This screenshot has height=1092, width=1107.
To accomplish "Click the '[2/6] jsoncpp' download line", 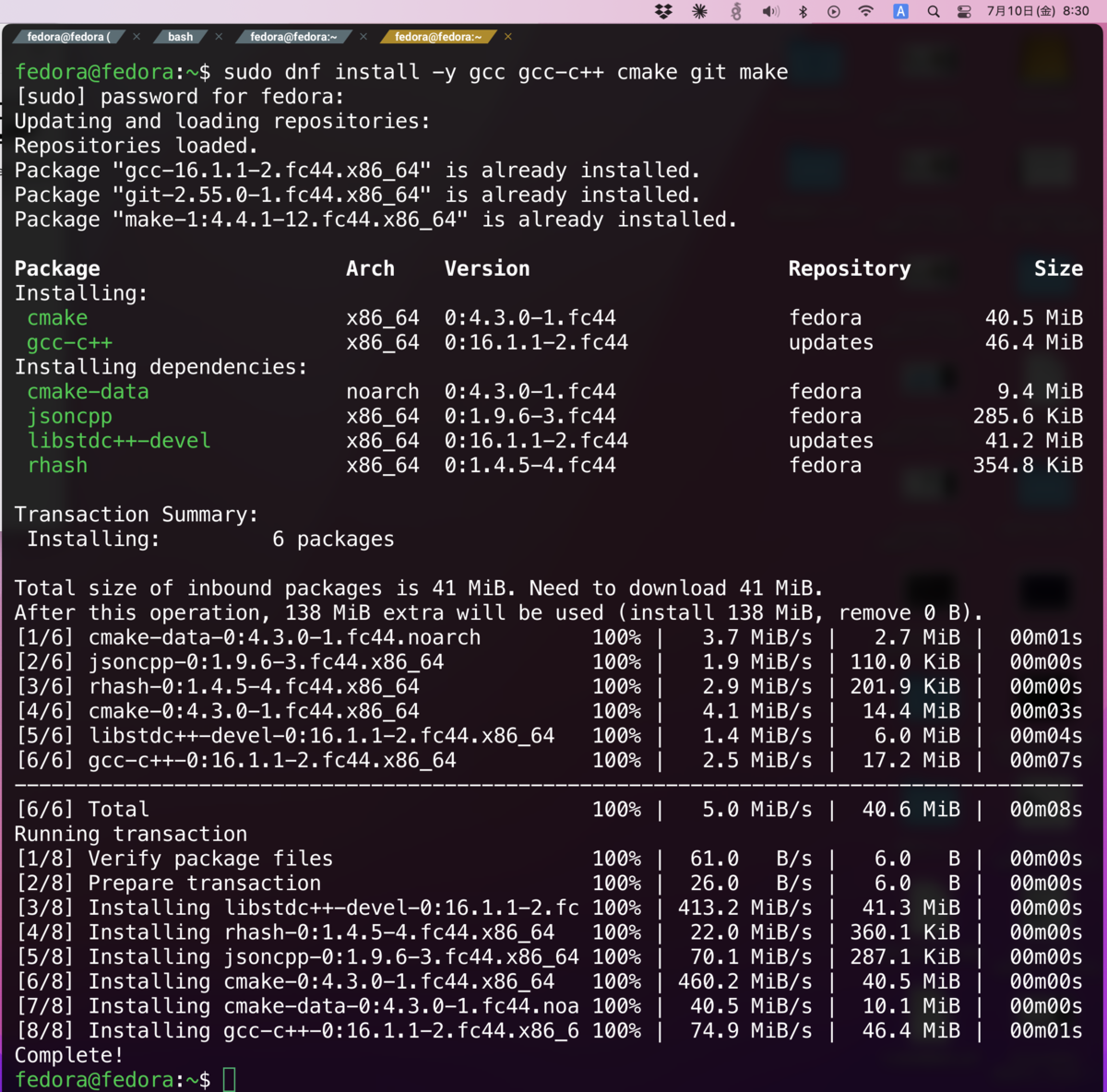I will [x=549, y=662].
